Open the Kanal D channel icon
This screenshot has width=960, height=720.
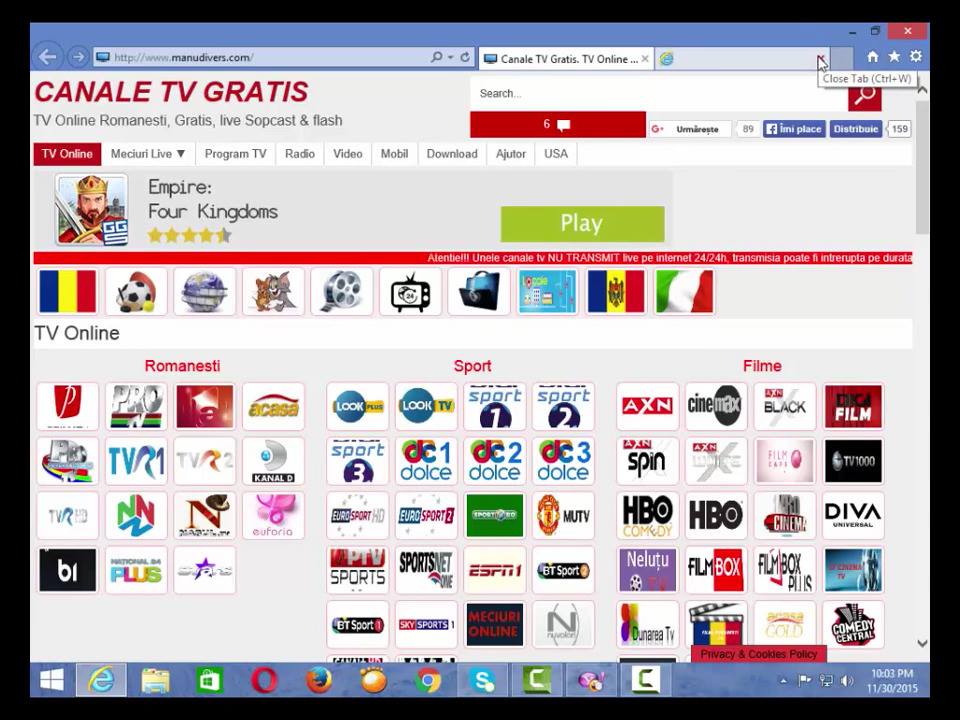click(273, 461)
